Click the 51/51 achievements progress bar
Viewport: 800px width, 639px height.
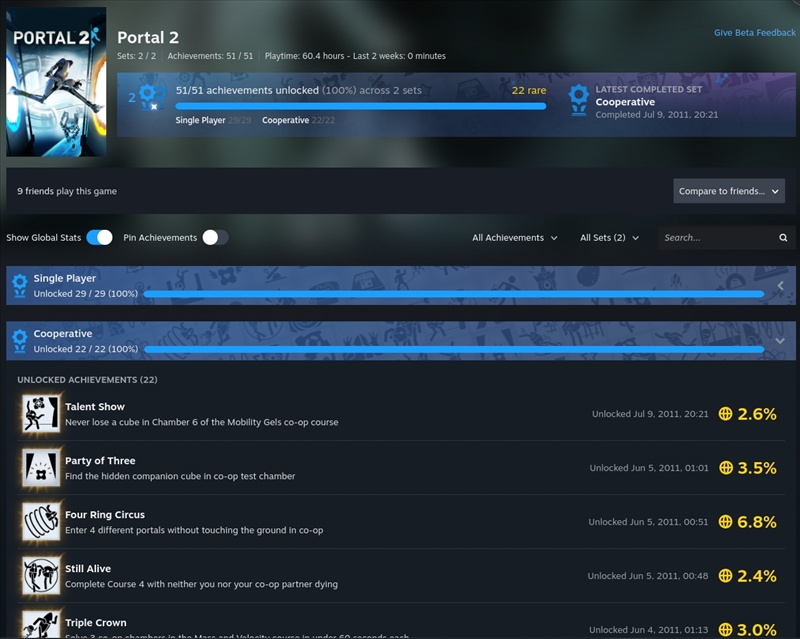361,106
